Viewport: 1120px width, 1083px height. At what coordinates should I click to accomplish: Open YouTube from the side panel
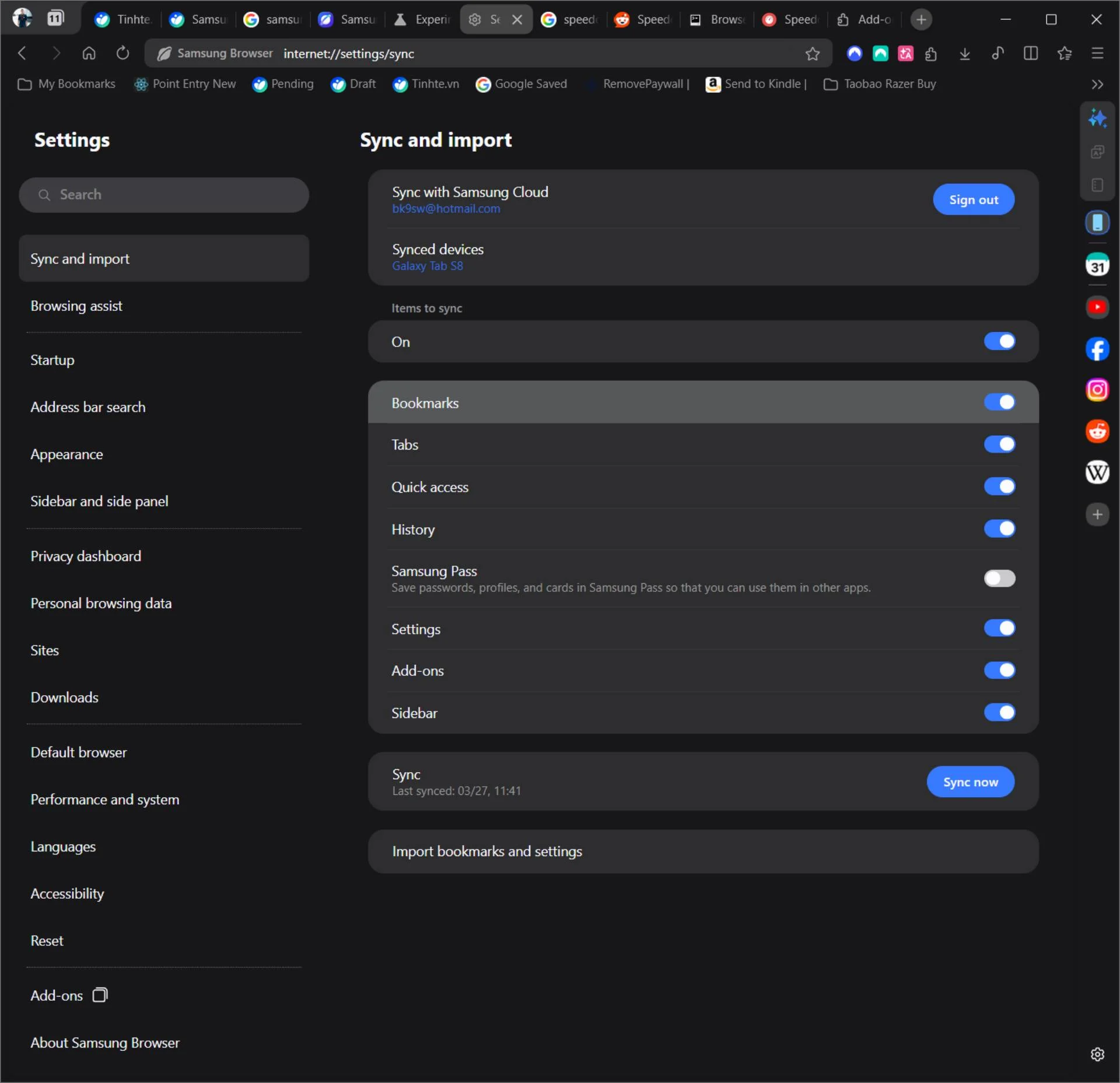coord(1097,307)
